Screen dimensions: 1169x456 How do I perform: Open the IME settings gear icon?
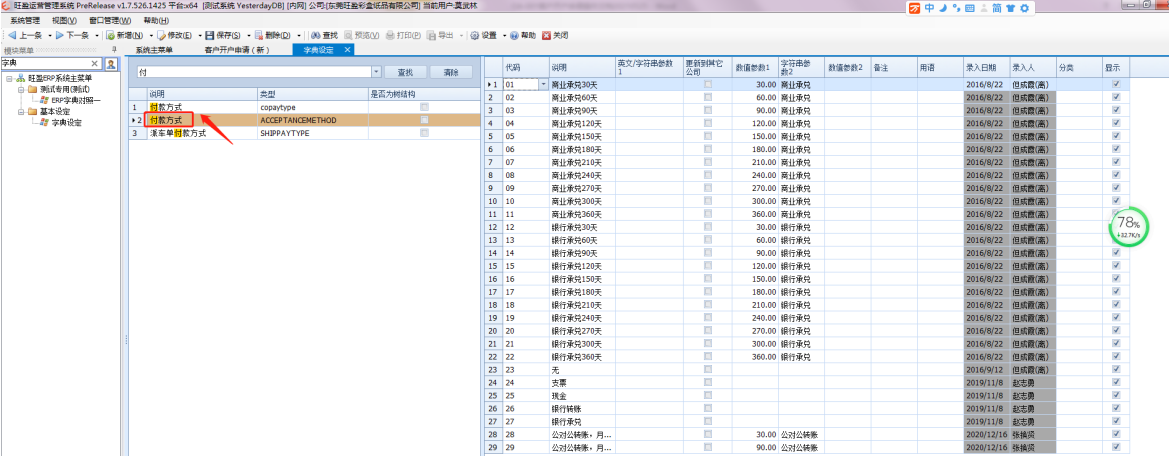pyautogui.click(x=1024, y=8)
